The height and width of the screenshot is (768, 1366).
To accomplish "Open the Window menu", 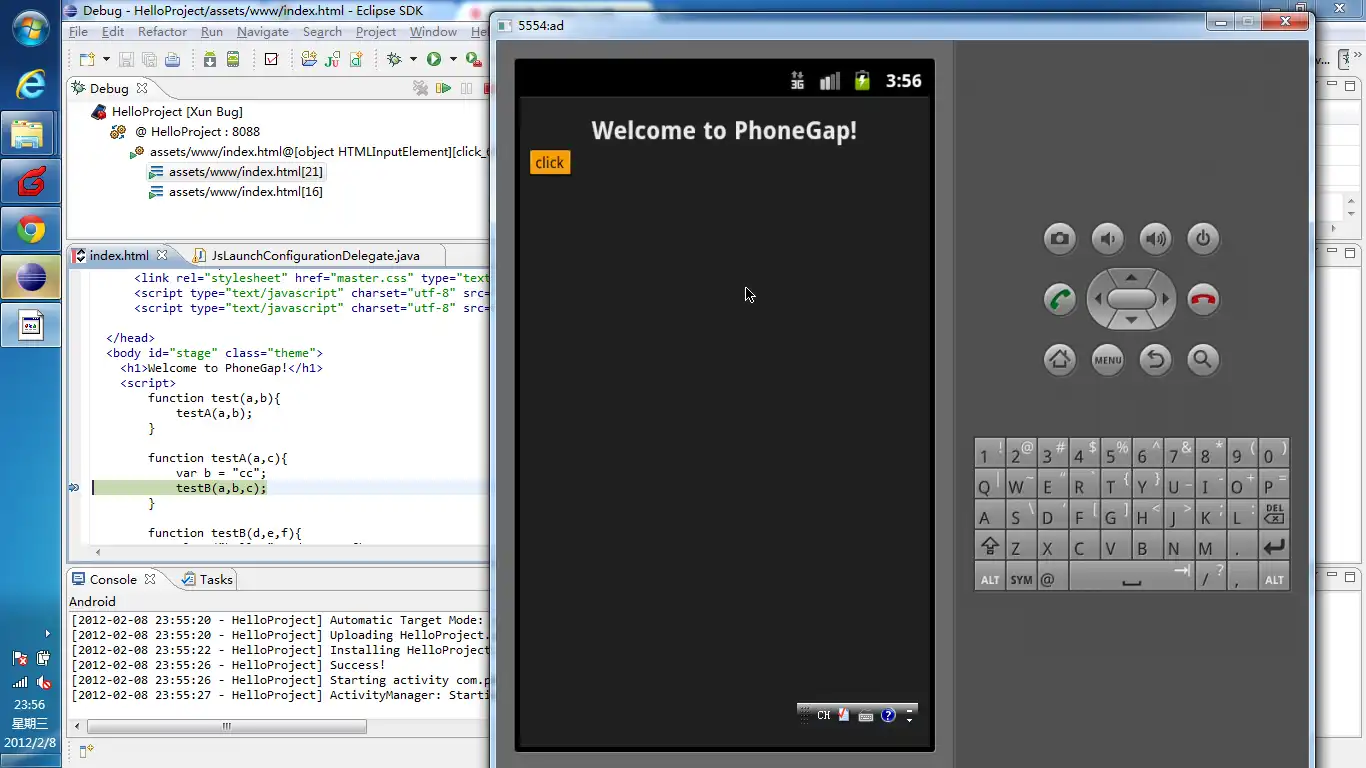I will click(x=433, y=32).
